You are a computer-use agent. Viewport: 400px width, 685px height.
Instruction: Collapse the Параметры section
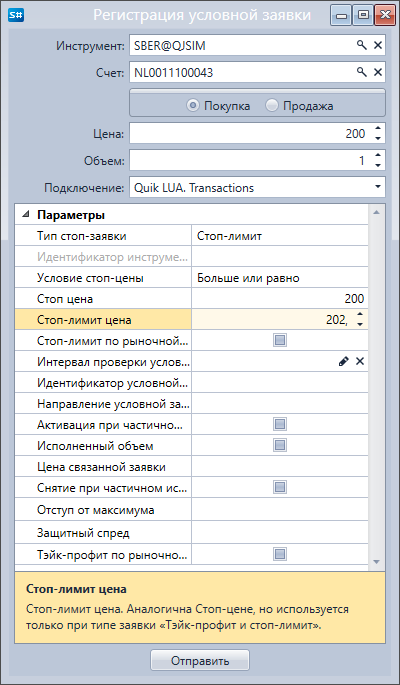click(27, 214)
